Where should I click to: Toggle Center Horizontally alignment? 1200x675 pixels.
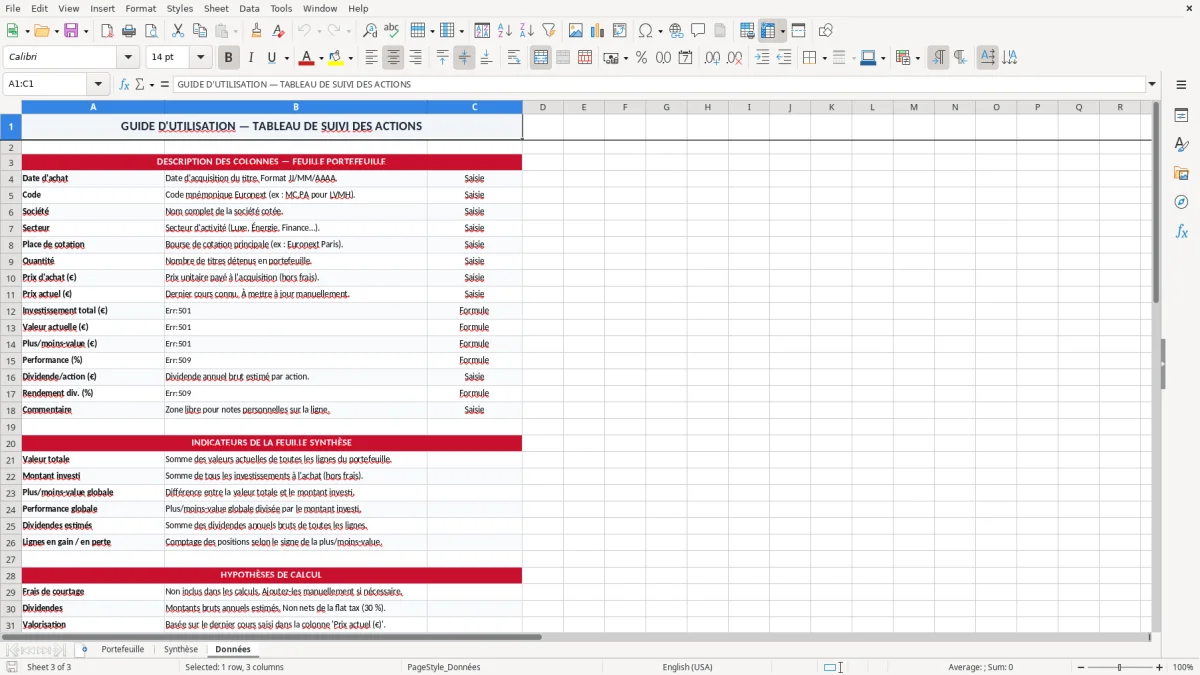coord(393,58)
